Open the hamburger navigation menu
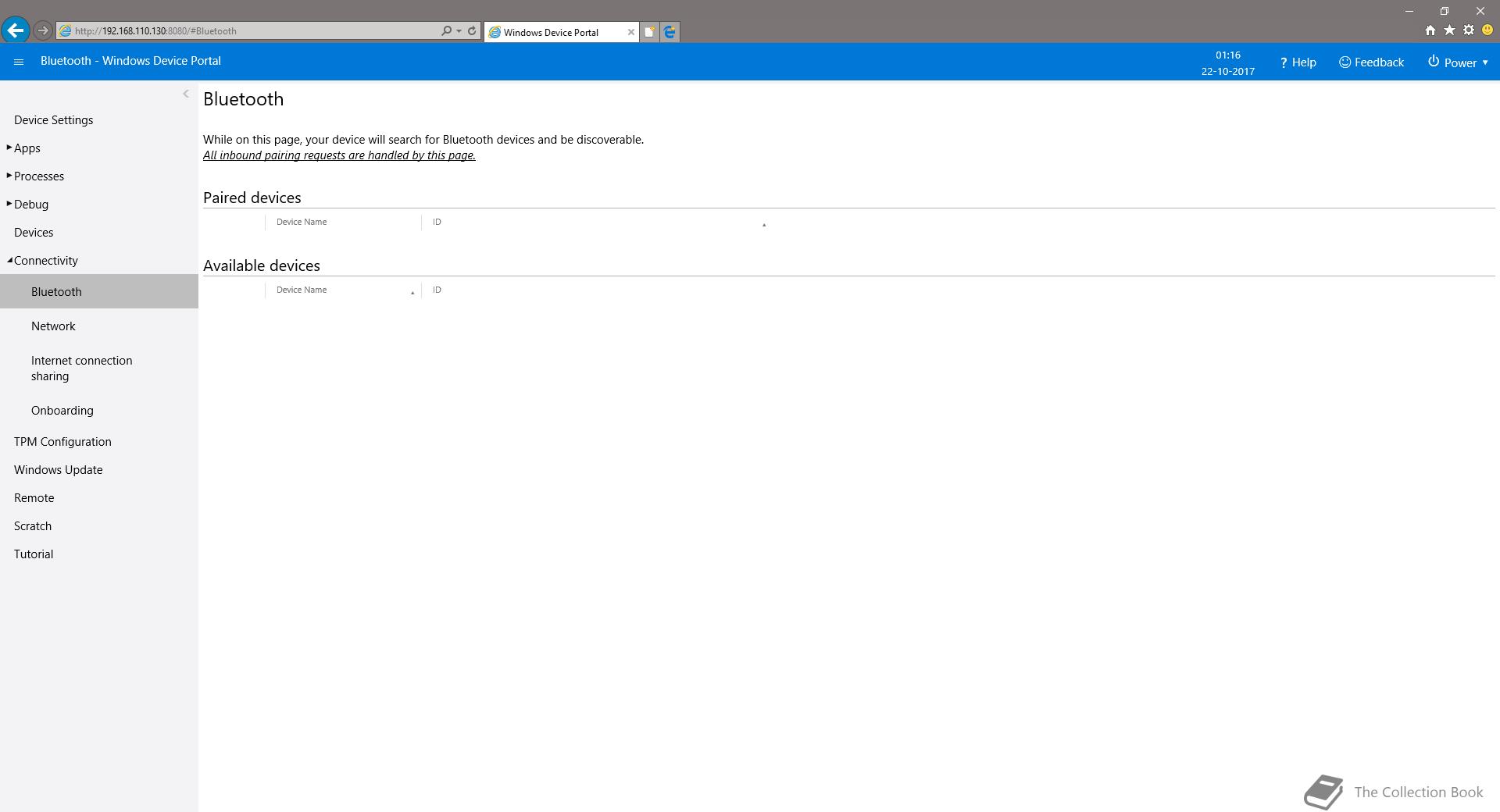Viewport: 1500px width, 812px height. [x=19, y=62]
